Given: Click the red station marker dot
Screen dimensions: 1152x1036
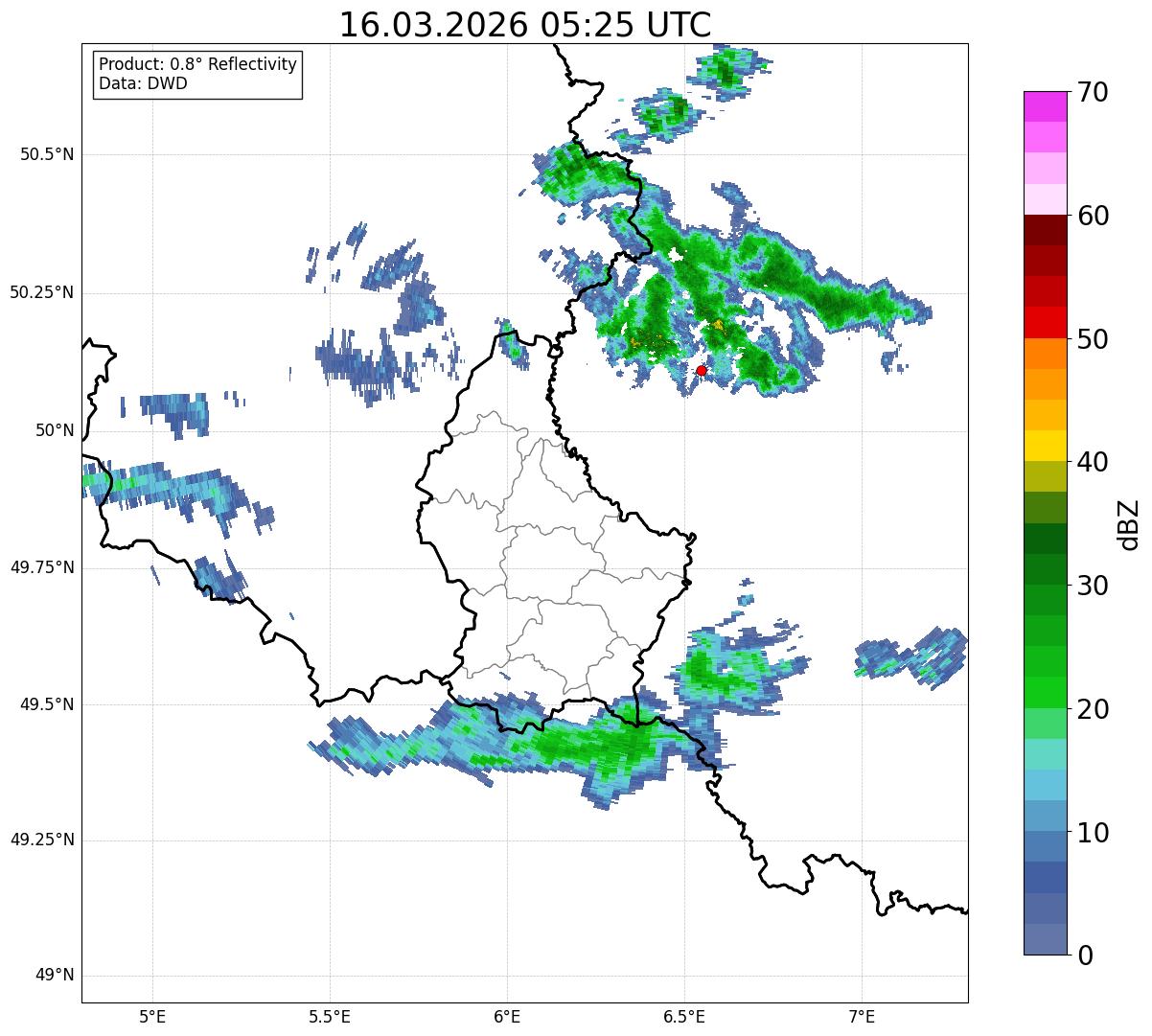Looking at the screenshot, I should point(702,370).
